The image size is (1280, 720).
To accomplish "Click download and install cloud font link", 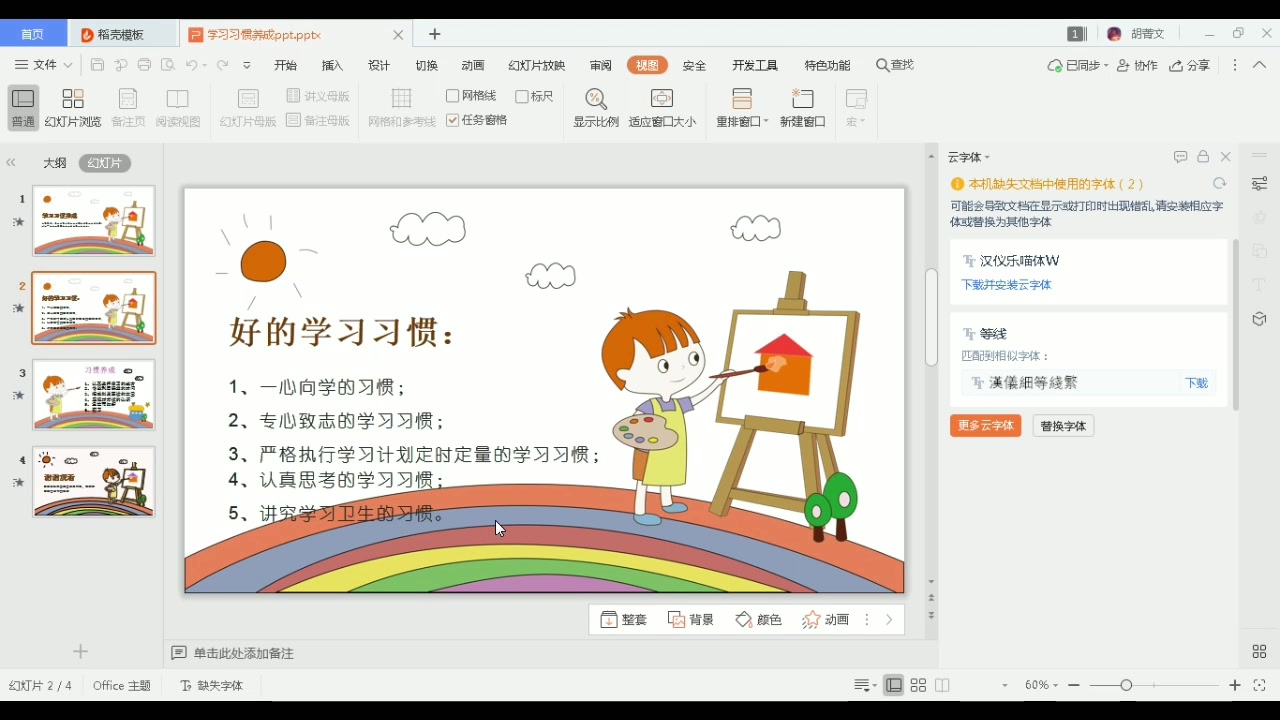I will pos(1007,285).
